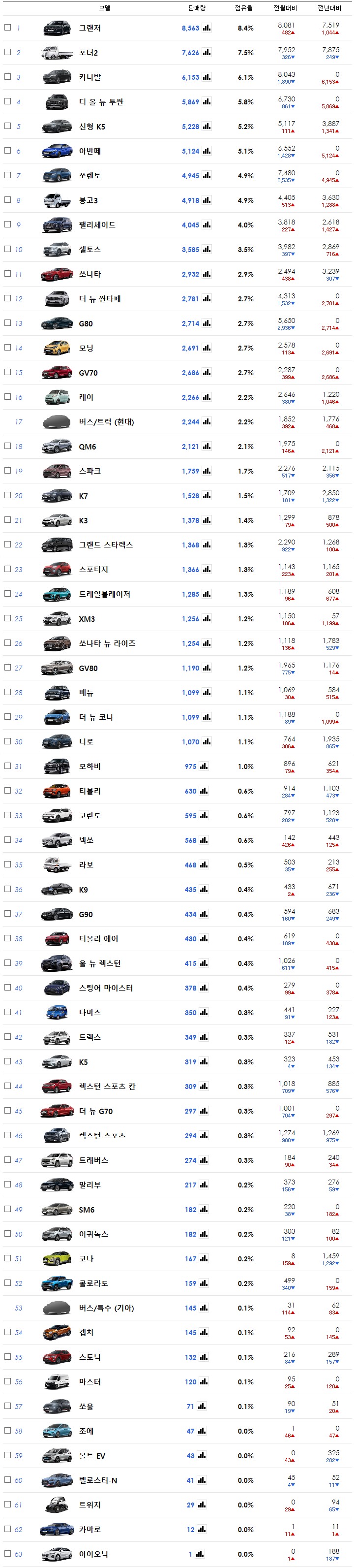Check the box for 트레일블레이저
The width and height of the screenshot is (355, 1568).
pyautogui.click(x=7, y=594)
